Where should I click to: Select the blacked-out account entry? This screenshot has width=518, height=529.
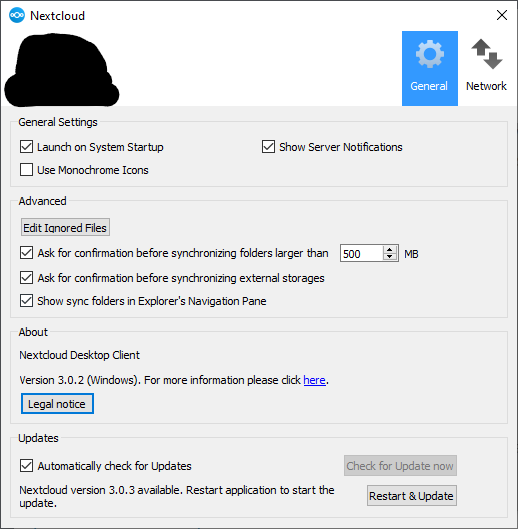tap(61, 70)
